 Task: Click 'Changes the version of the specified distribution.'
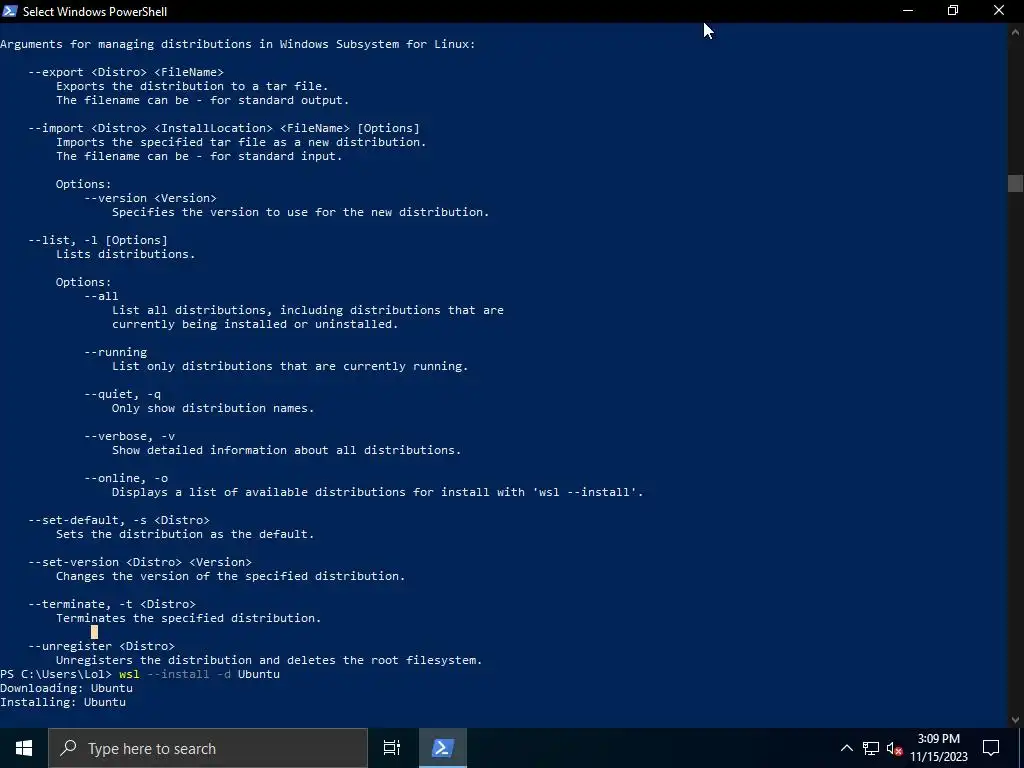click(231, 576)
